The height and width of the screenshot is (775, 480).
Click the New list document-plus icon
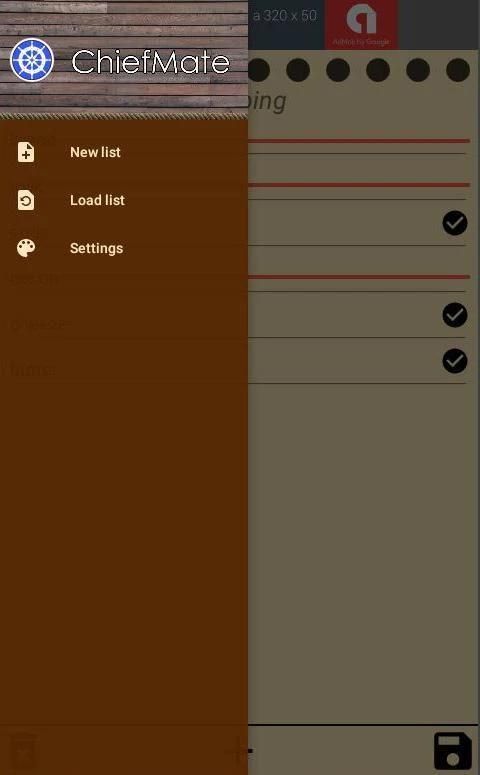tap(26, 152)
